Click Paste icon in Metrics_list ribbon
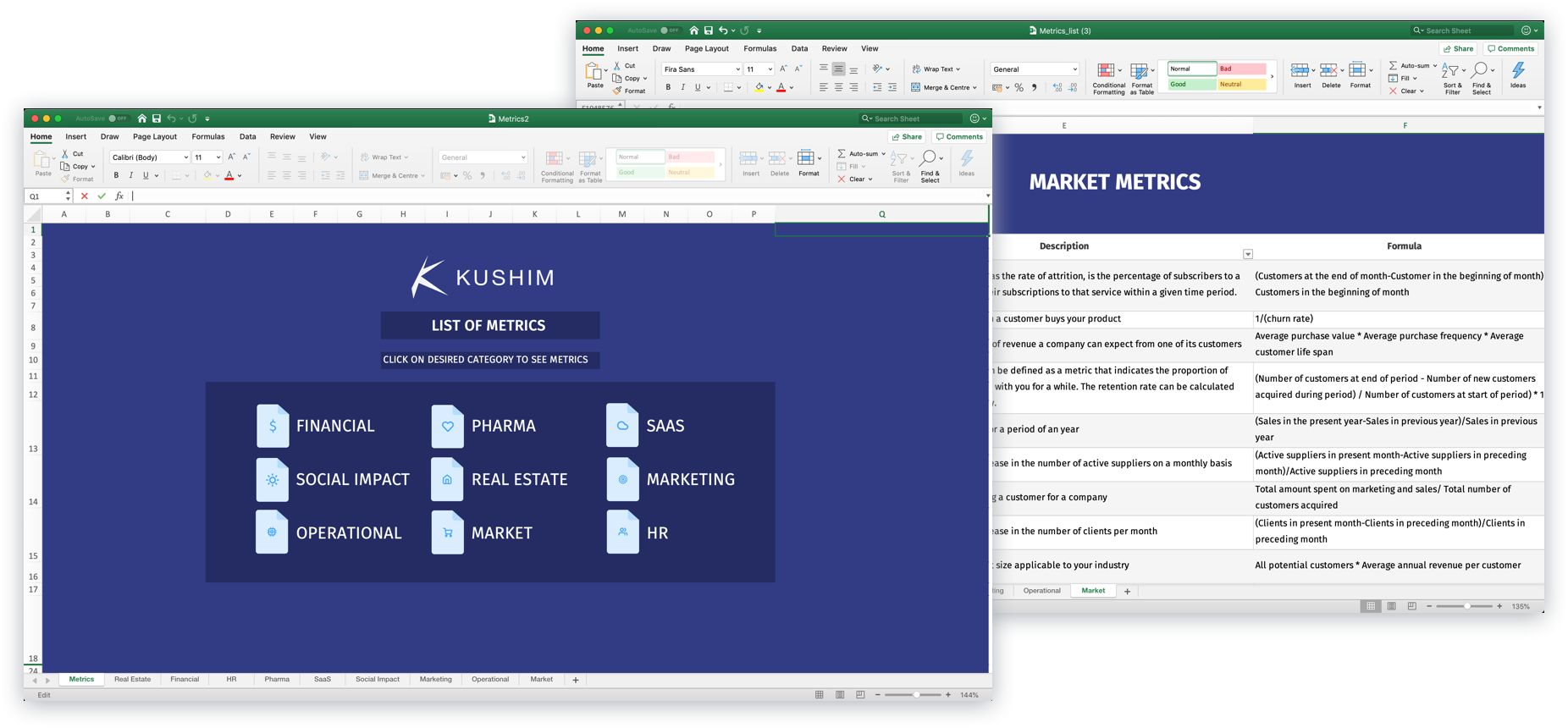The height and width of the screenshot is (728, 1568). pos(594,71)
